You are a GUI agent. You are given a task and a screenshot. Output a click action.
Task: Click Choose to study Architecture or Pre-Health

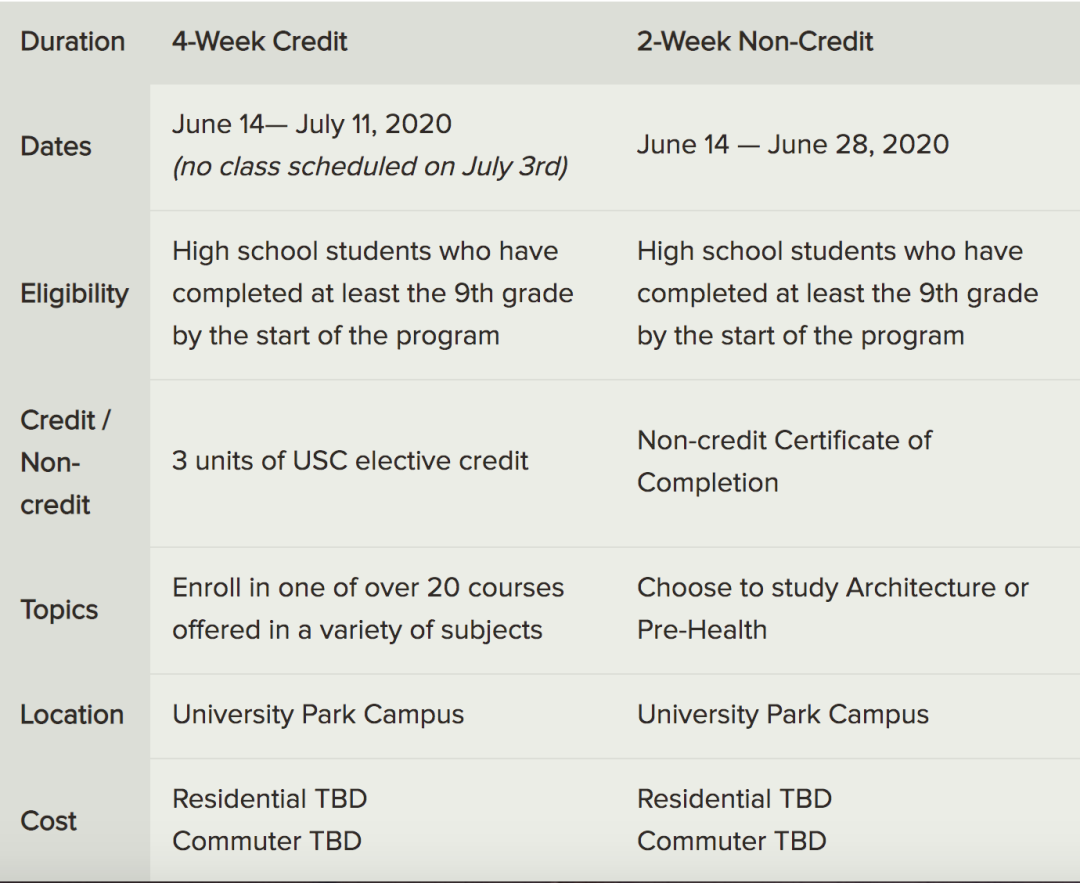coord(832,608)
